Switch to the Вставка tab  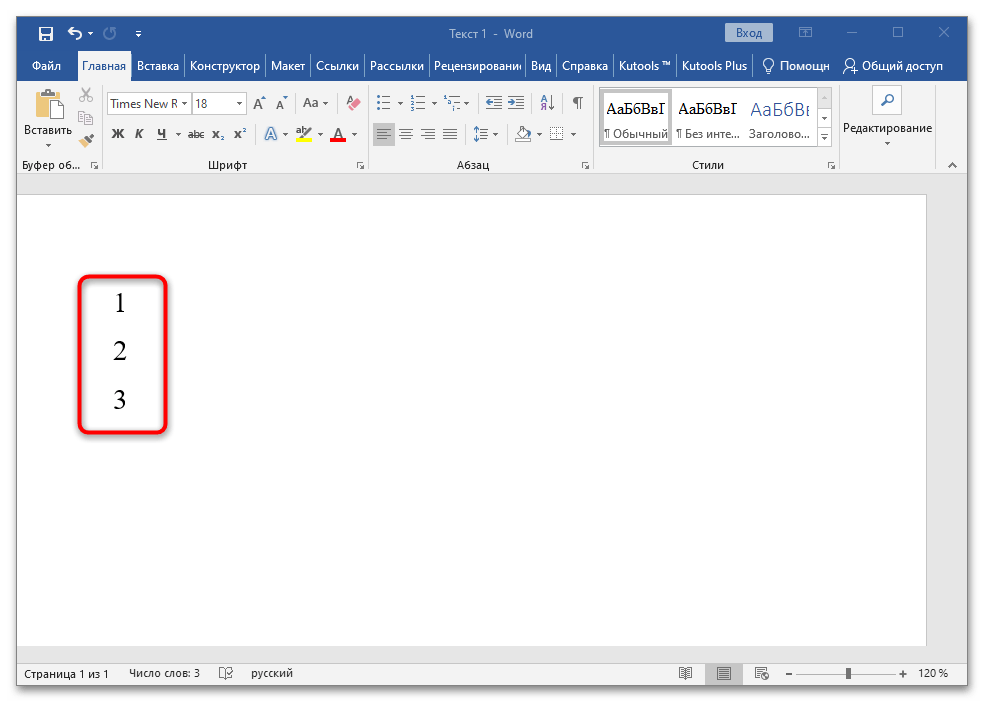pos(158,66)
